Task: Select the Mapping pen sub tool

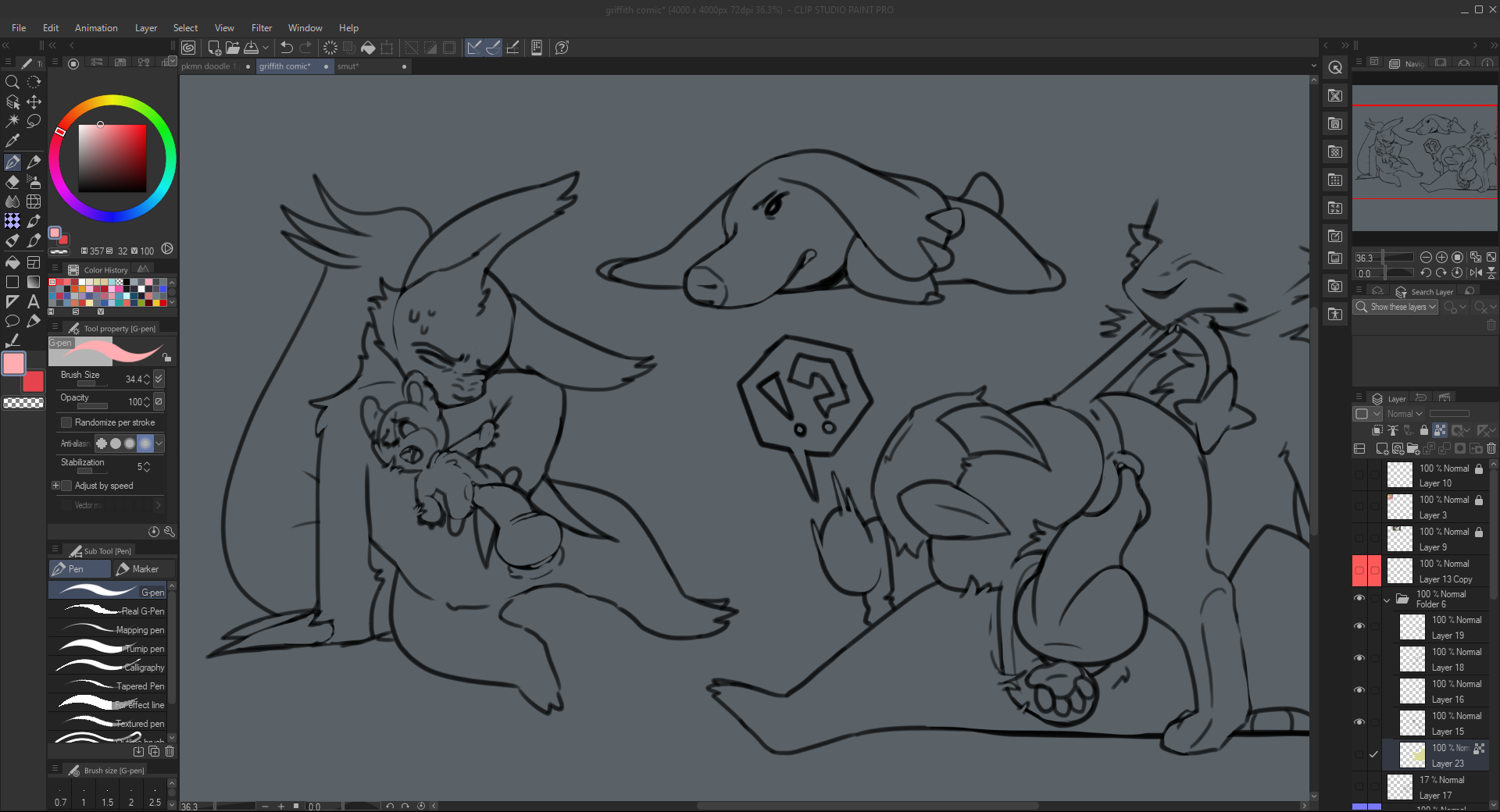Action: pos(108,629)
